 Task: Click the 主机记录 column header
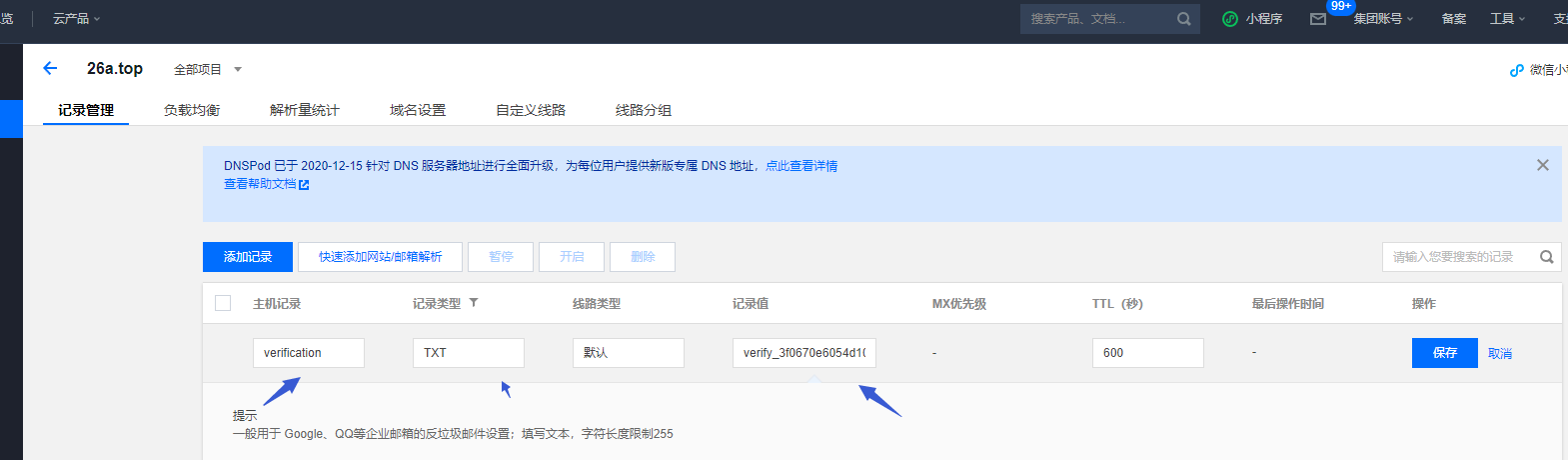click(277, 304)
